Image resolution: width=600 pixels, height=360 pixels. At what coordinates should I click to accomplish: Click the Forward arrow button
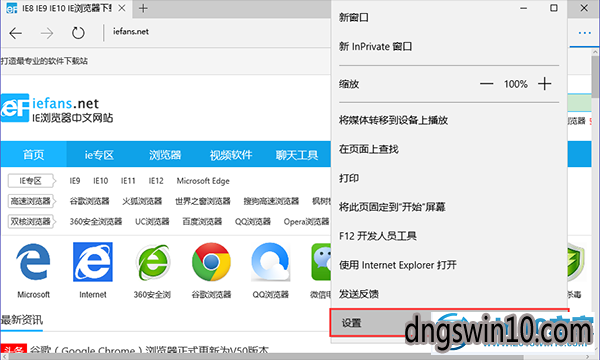click(47, 33)
